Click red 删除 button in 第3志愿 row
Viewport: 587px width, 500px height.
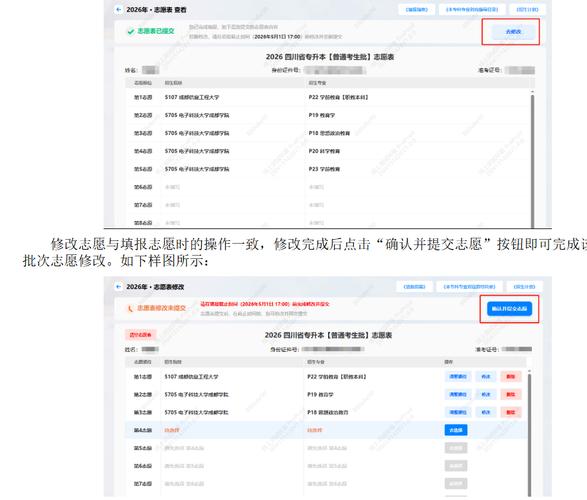pyautogui.click(x=511, y=412)
